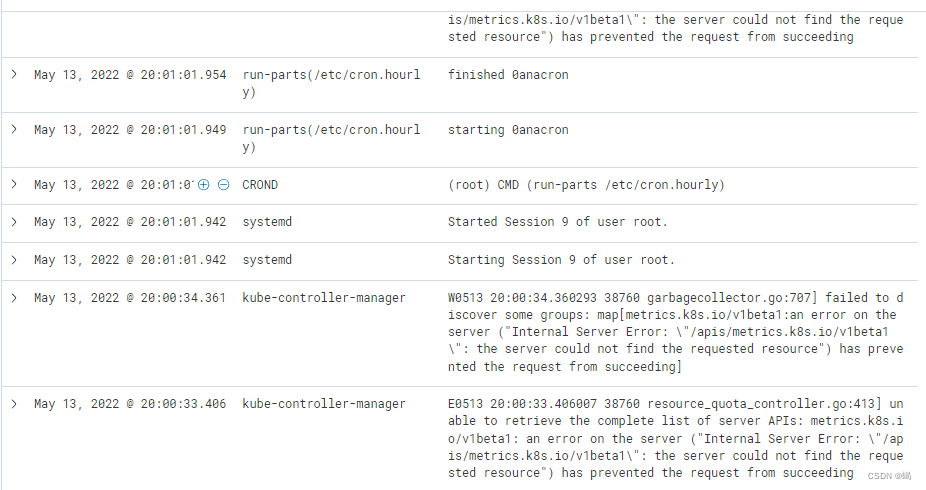
Task: Click the garbagecollector.go:707 warning message
Action: tap(675, 332)
